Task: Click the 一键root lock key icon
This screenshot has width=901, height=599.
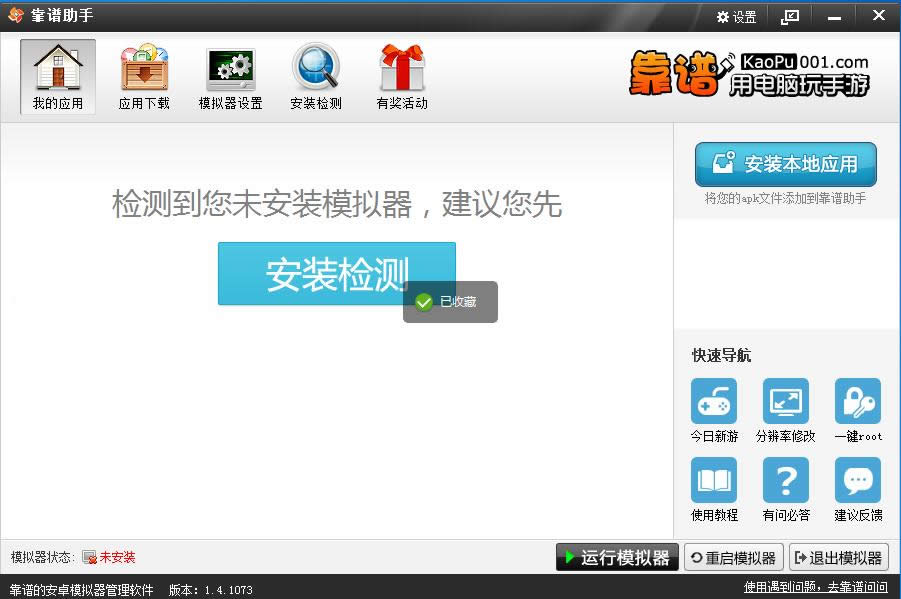Action: pos(858,401)
